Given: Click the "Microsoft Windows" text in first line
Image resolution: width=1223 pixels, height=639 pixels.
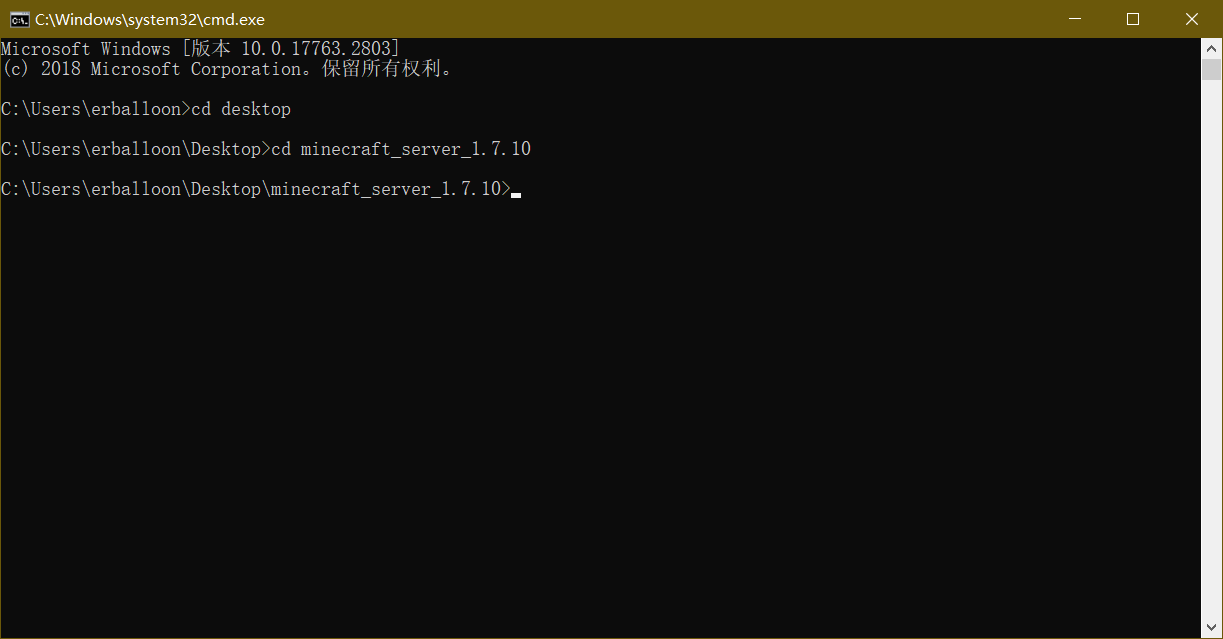Looking at the screenshot, I should (86, 49).
